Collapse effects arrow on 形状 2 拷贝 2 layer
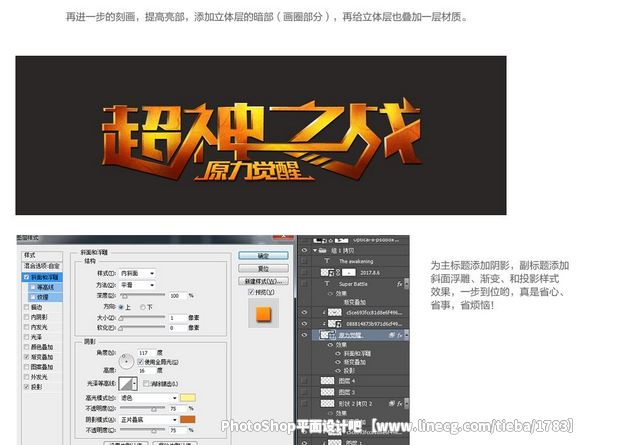This screenshot has width=629, height=445. click(x=406, y=403)
